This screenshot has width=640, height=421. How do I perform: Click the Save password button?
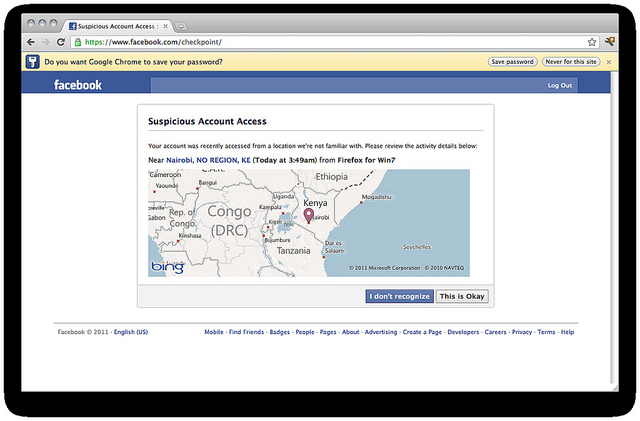[x=512, y=62]
